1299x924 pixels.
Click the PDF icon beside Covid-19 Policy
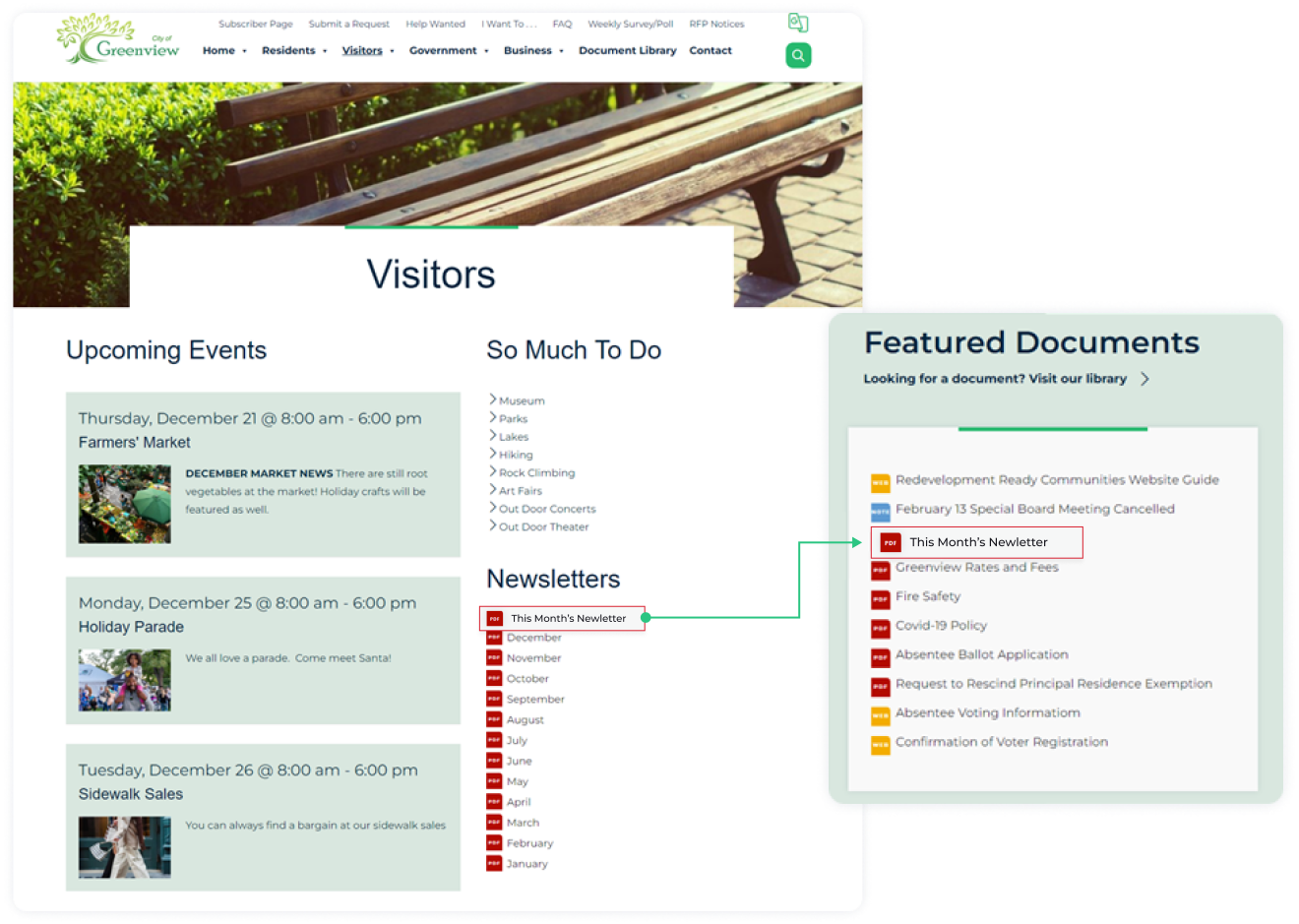pyautogui.click(x=880, y=628)
